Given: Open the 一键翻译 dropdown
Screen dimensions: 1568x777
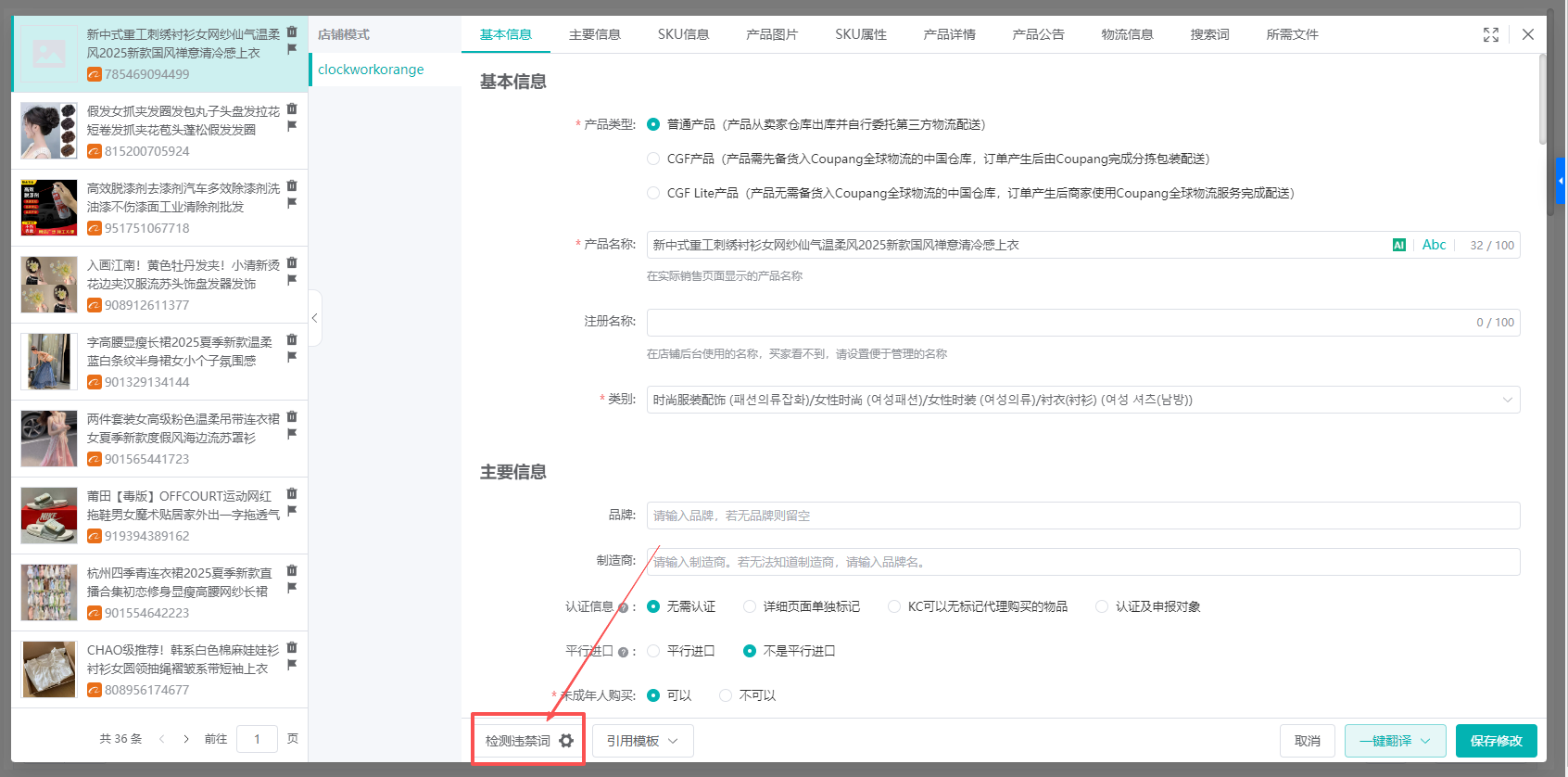Looking at the screenshot, I should click(1395, 741).
